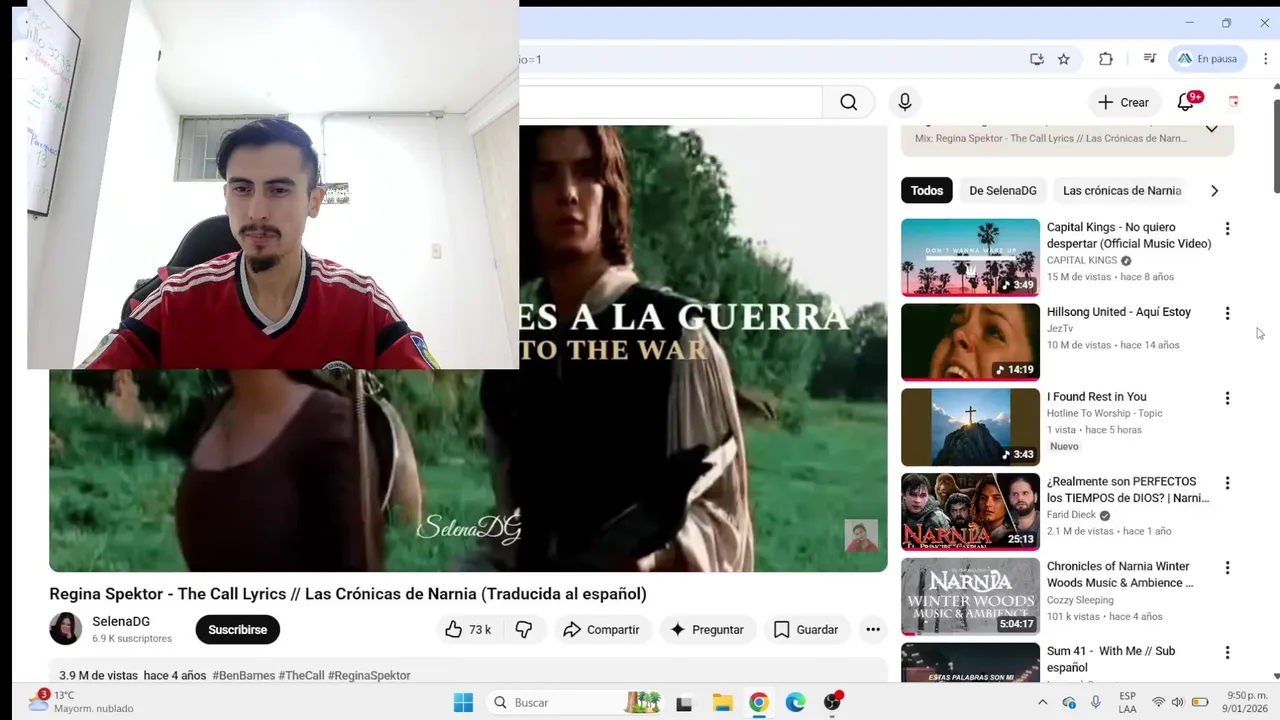The image size is (1280, 720).
Task: Open the Capital Kings video thumbnail
Action: tap(970, 258)
